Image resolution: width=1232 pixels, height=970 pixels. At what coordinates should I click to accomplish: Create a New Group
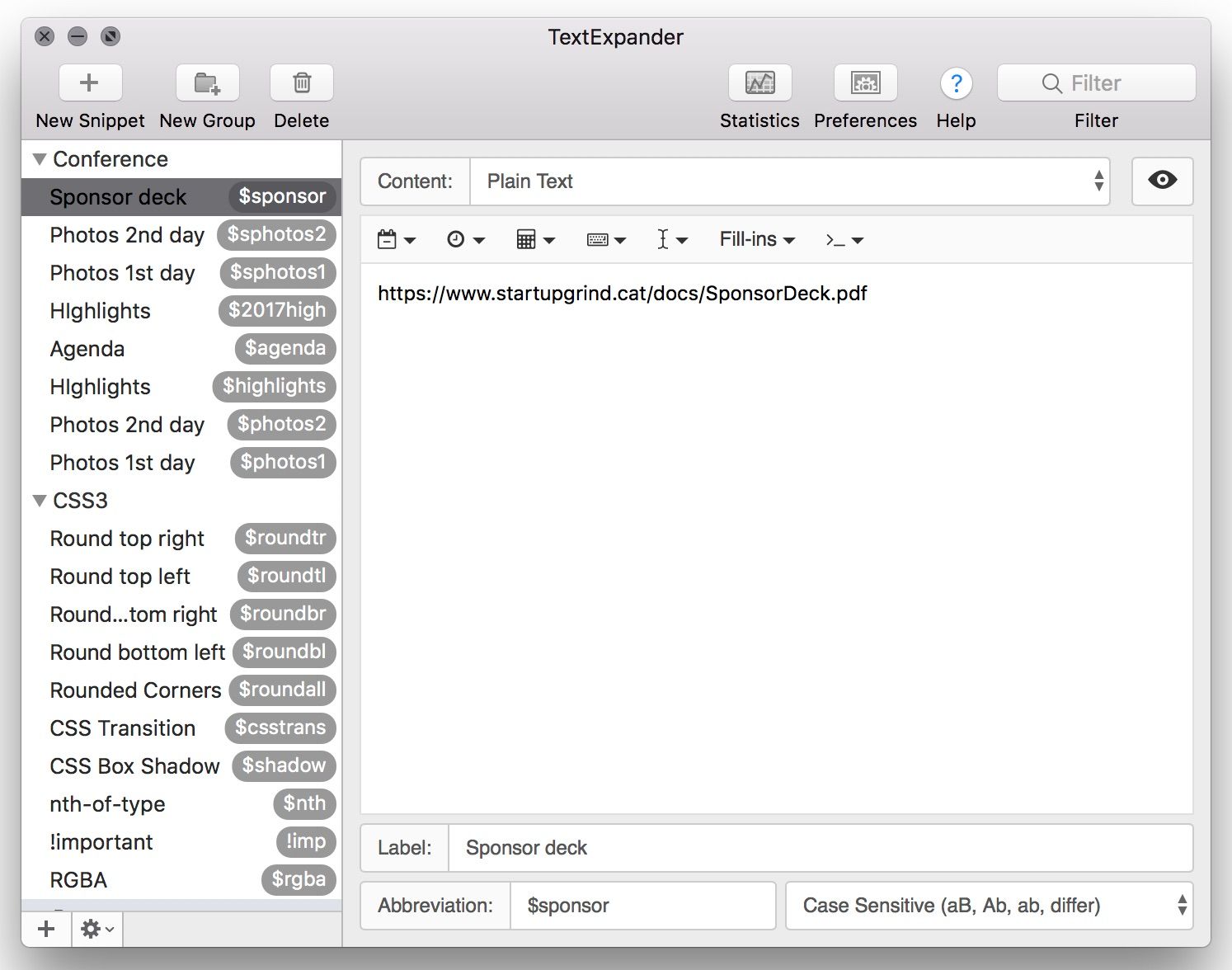pyautogui.click(x=207, y=82)
